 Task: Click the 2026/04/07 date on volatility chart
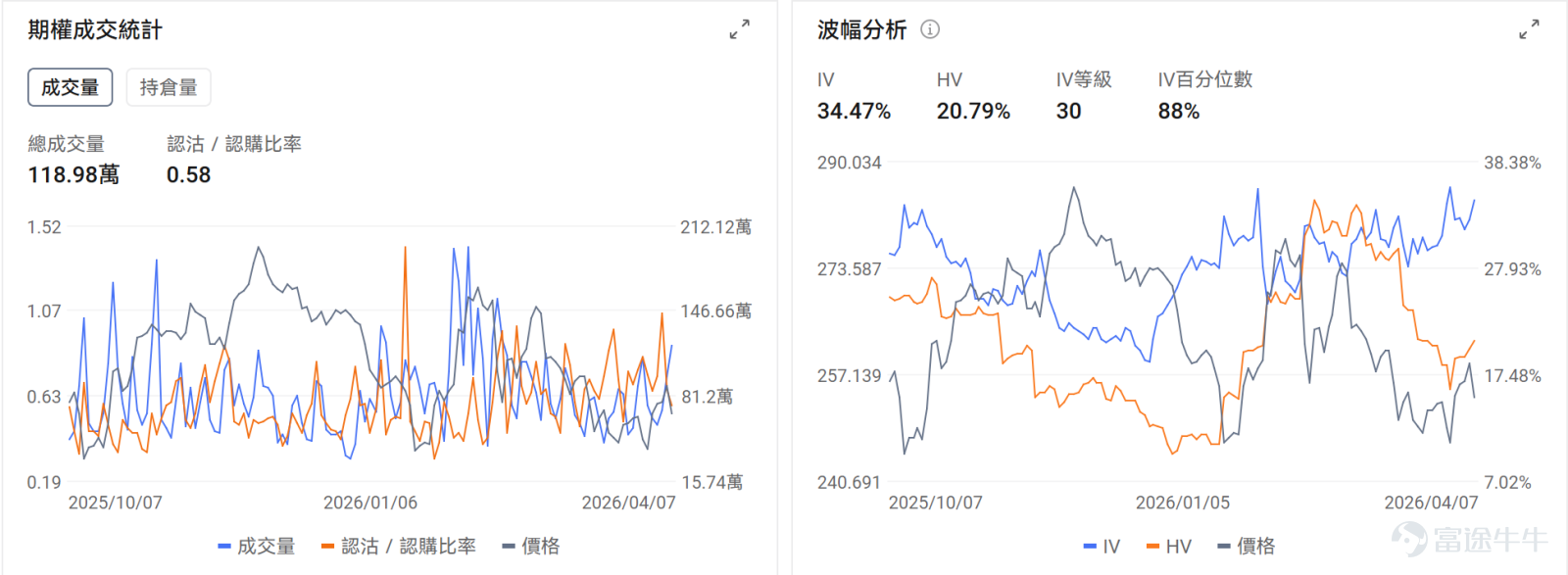pos(1431,503)
